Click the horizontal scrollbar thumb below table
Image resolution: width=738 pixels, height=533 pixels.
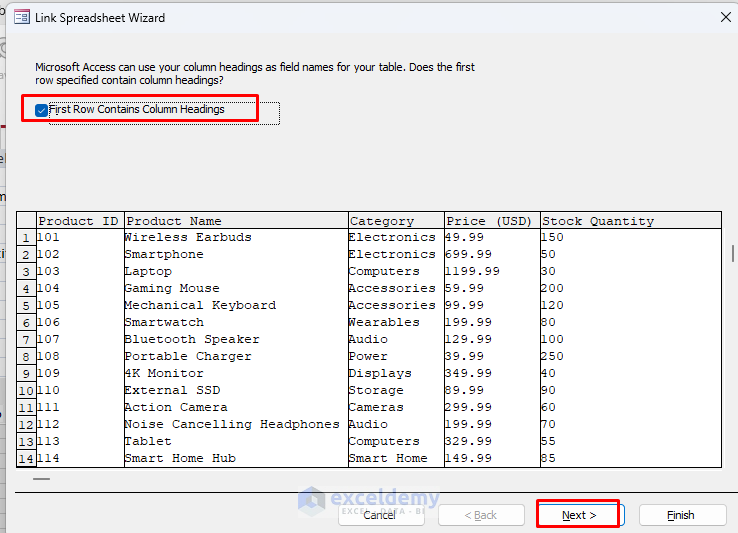[x=41, y=479]
